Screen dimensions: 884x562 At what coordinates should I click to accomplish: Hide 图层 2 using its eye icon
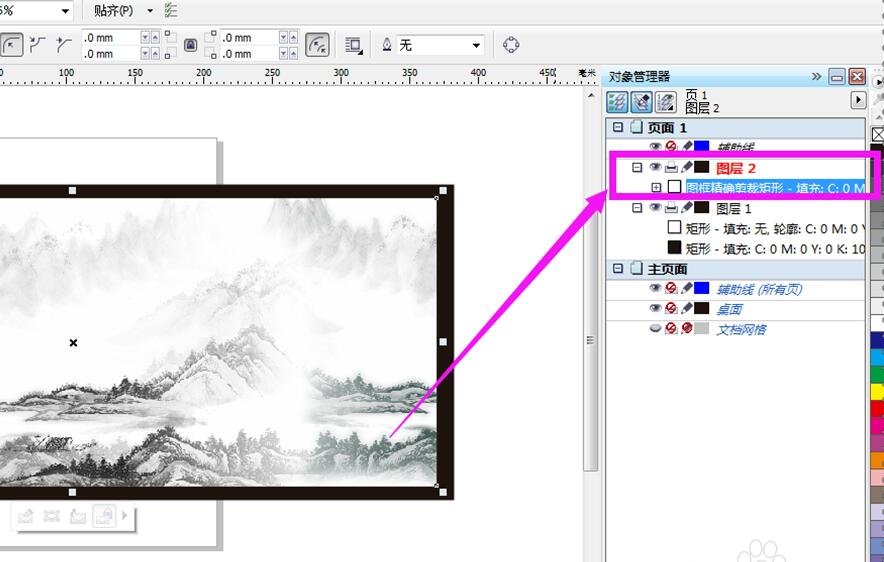tap(655, 167)
